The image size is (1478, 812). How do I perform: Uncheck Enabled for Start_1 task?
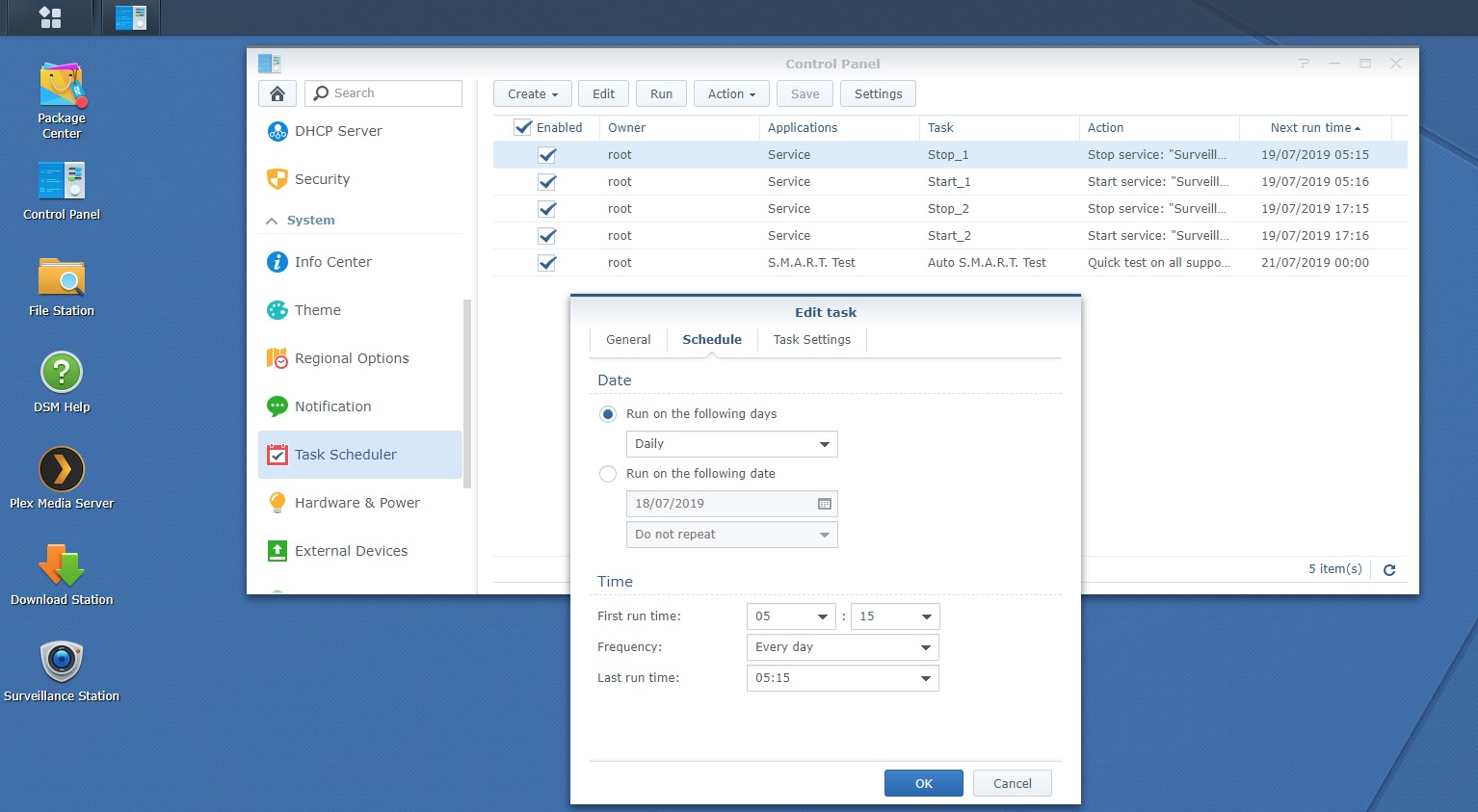(547, 182)
